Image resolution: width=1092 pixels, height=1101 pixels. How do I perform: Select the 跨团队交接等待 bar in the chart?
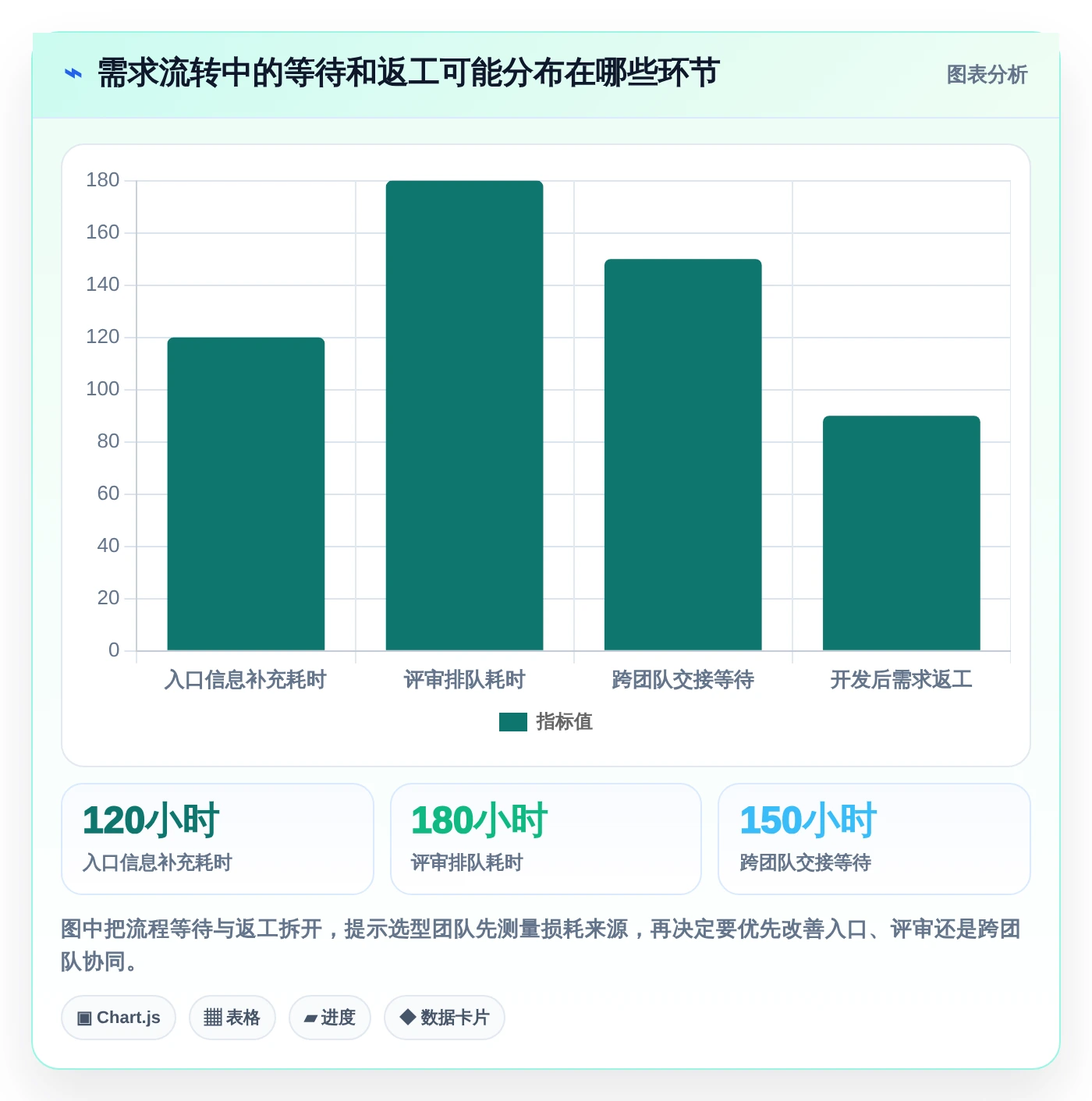point(682,455)
